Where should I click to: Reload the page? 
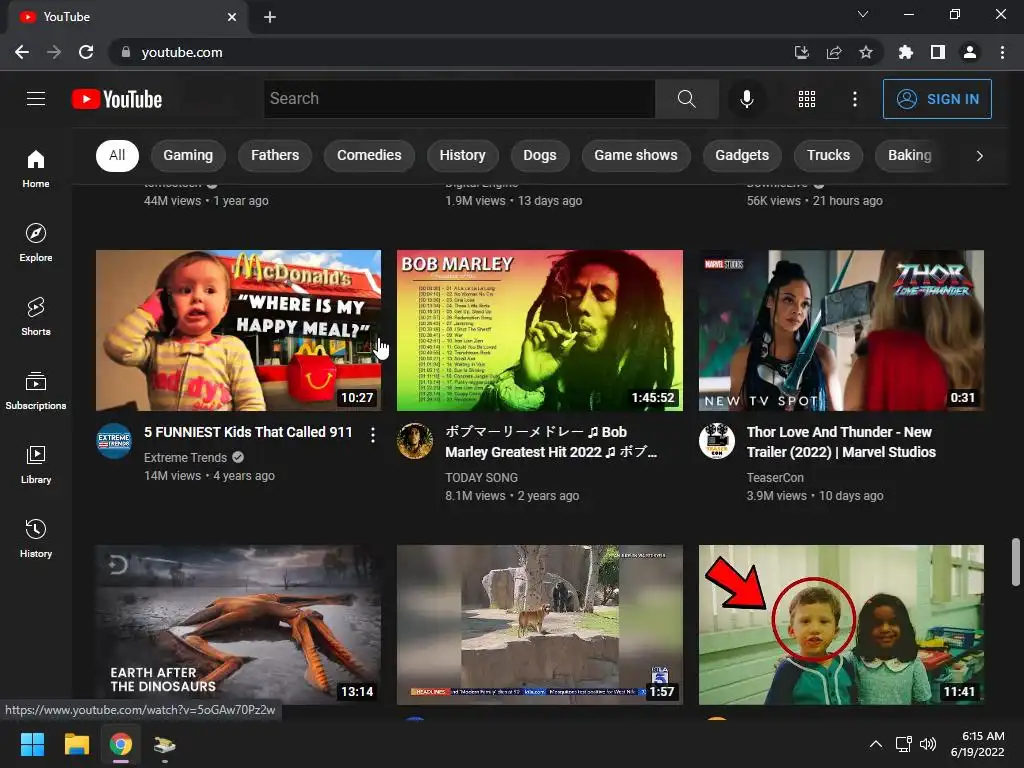coord(86,52)
